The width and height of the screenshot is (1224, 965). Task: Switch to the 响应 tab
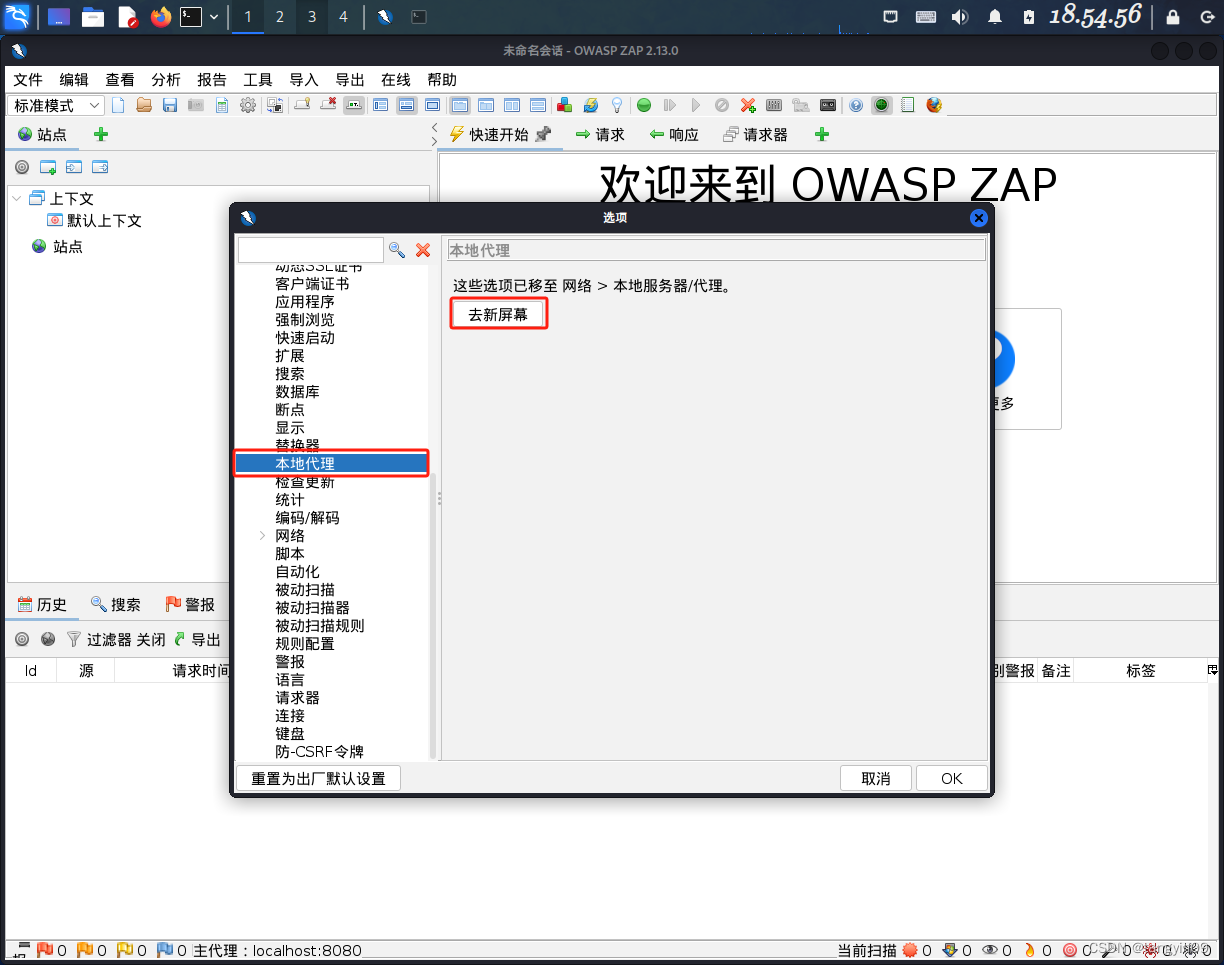point(674,135)
